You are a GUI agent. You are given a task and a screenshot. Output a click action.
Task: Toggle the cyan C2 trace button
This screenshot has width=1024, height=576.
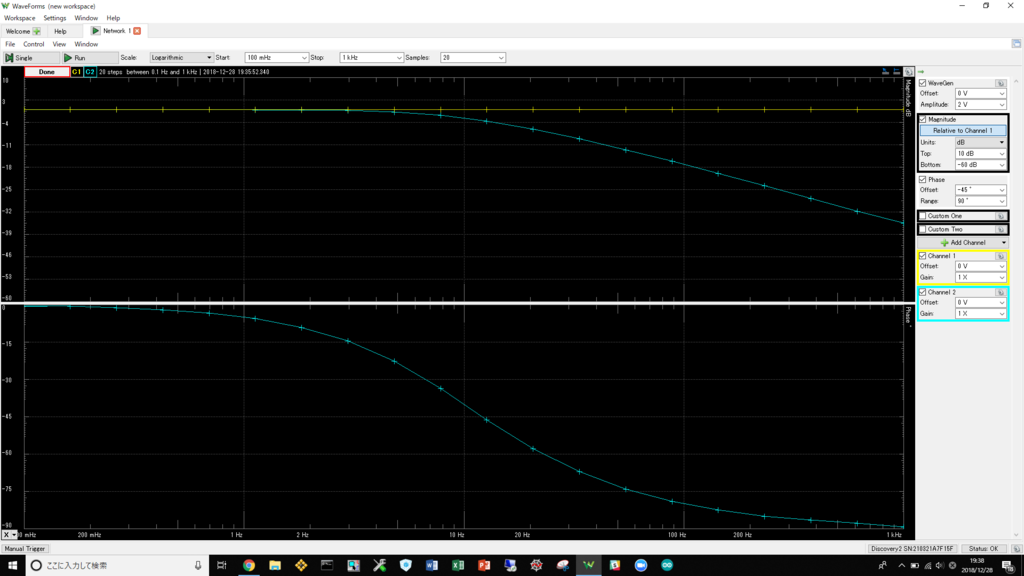(89, 72)
